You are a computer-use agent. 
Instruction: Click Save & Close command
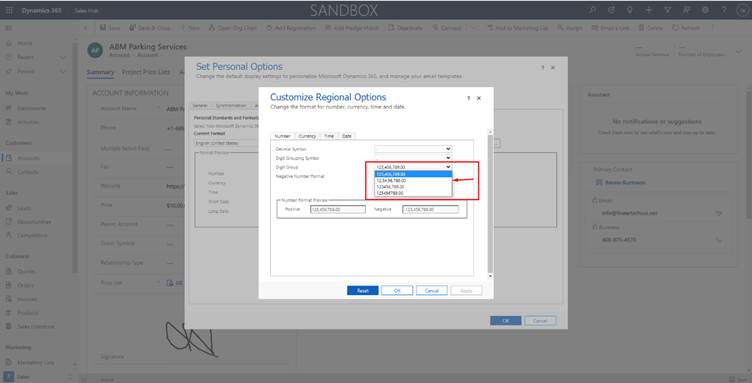point(150,28)
